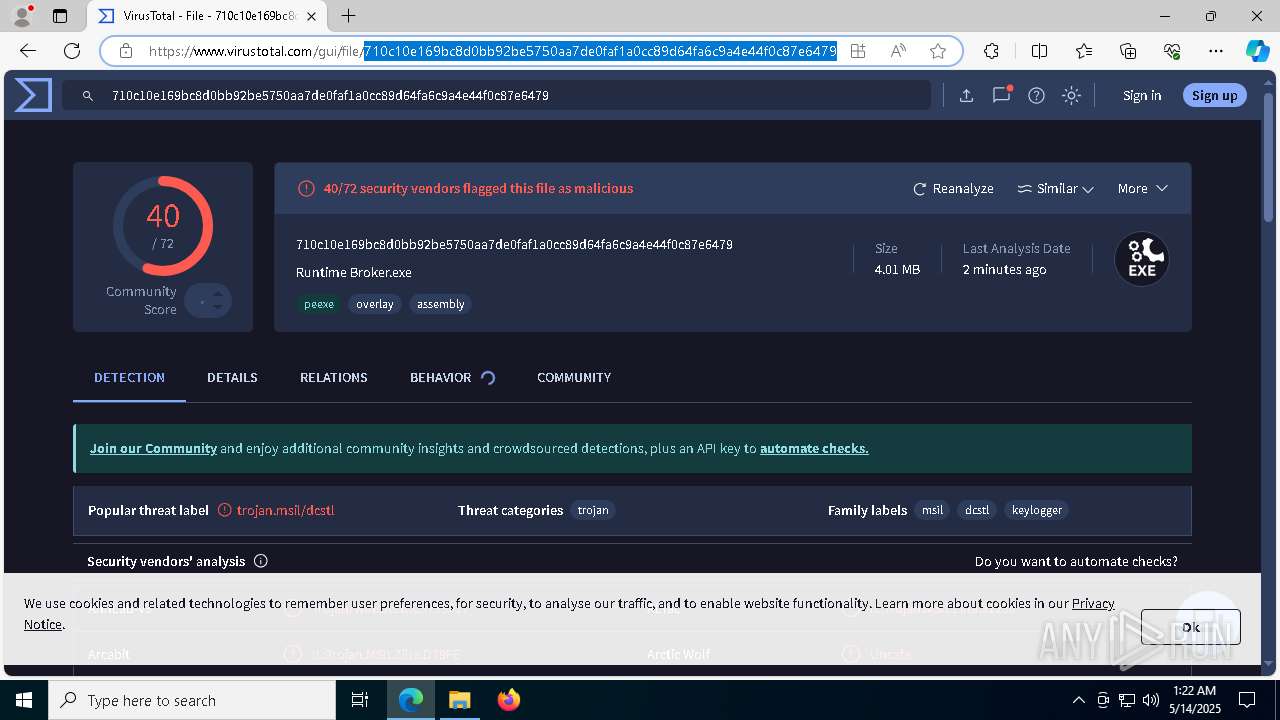Click the browser back arrow
1280x720 pixels.
click(28, 51)
